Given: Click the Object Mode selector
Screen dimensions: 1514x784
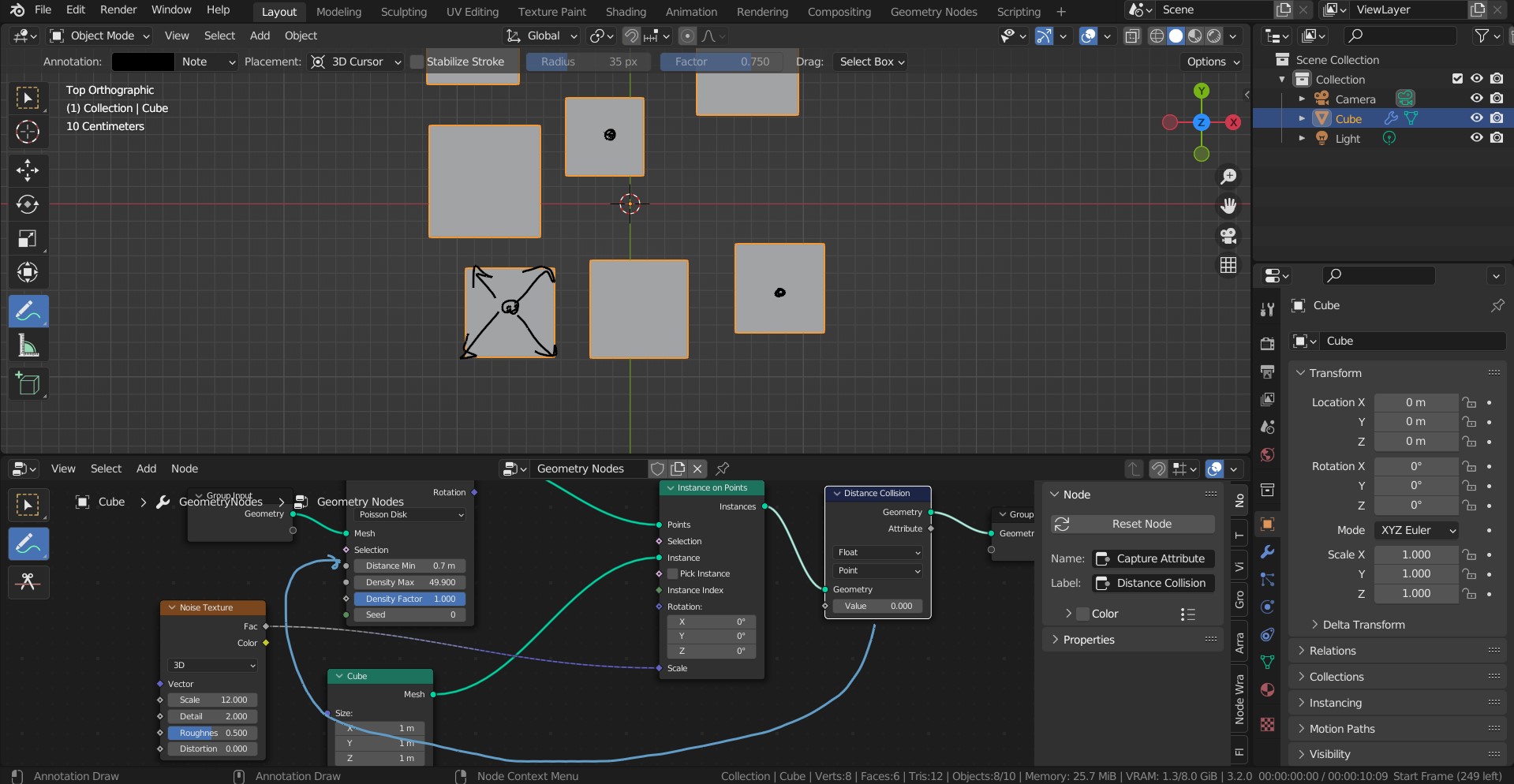Looking at the screenshot, I should tap(100, 35).
